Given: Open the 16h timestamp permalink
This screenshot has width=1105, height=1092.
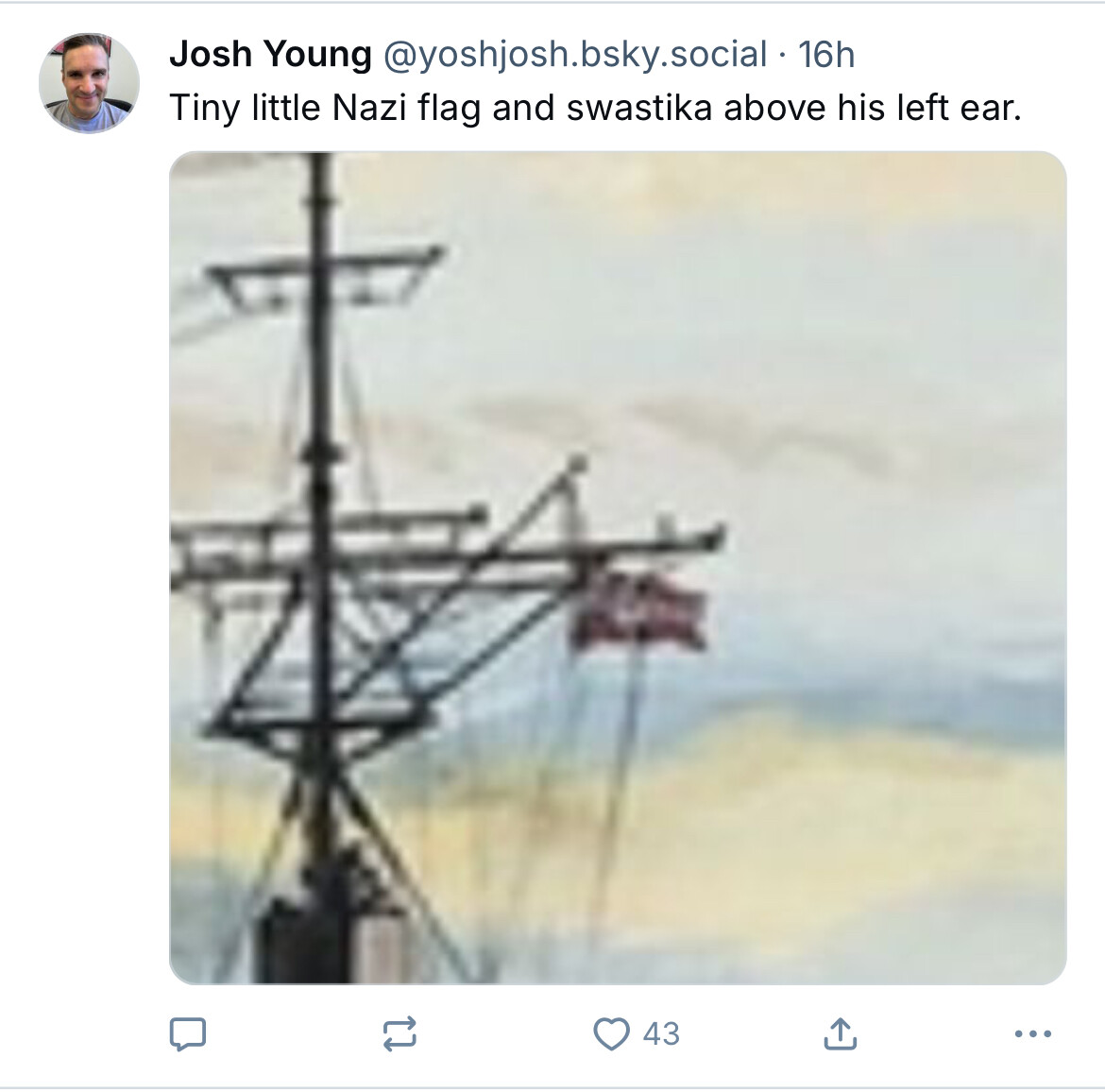Looking at the screenshot, I should coord(826,55).
